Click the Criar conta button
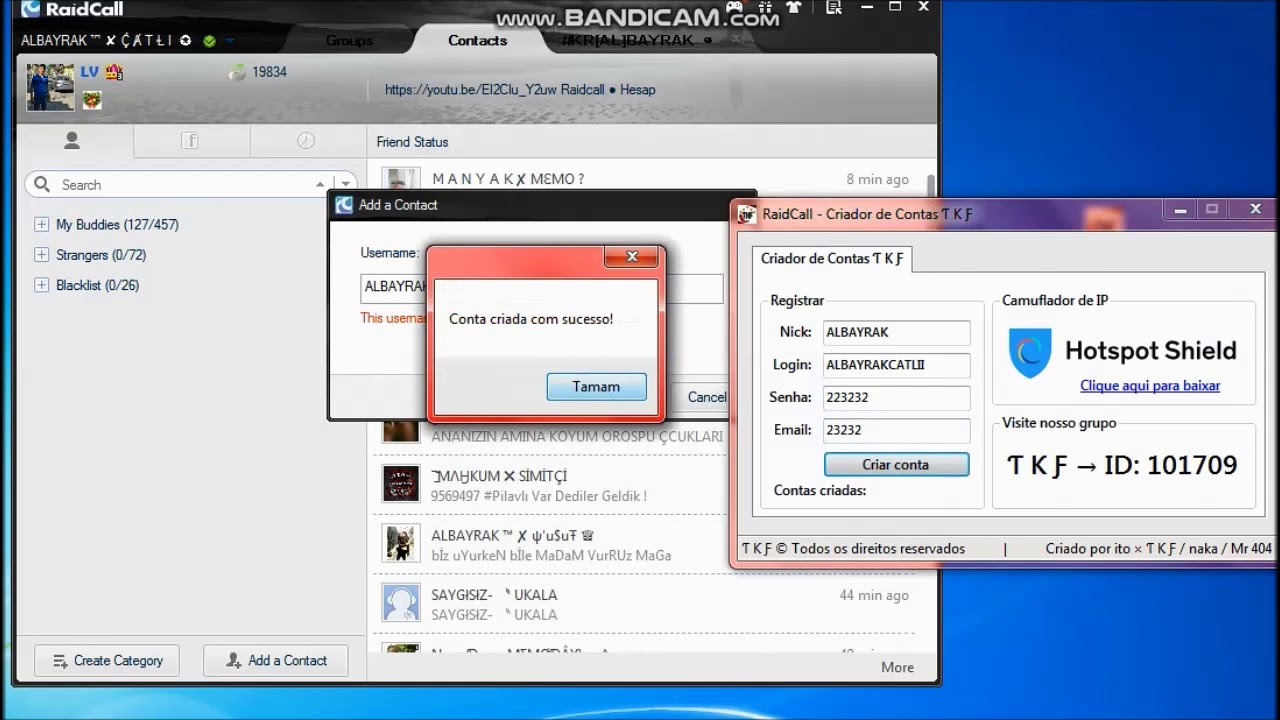Viewport: 1280px width, 720px height. point(896,465)
